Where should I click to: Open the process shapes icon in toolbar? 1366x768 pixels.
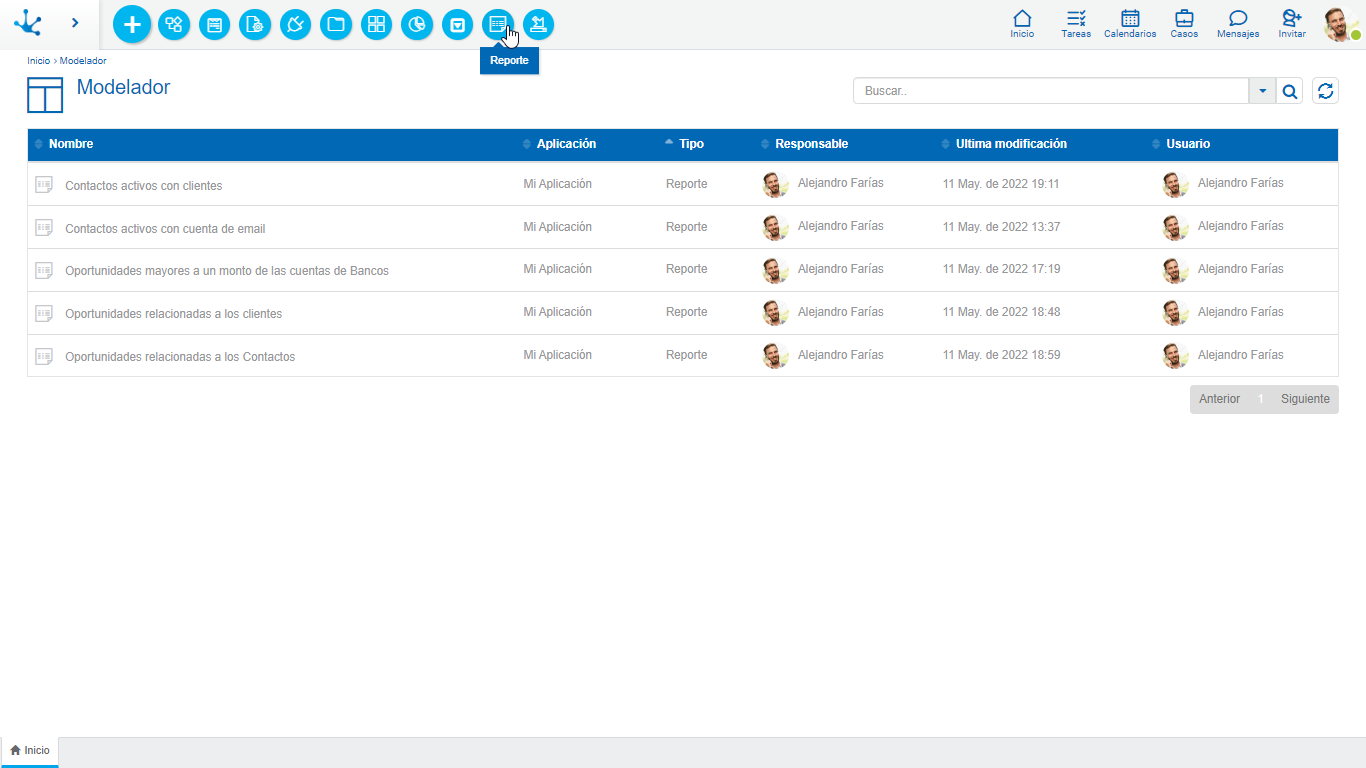(174, 25)
